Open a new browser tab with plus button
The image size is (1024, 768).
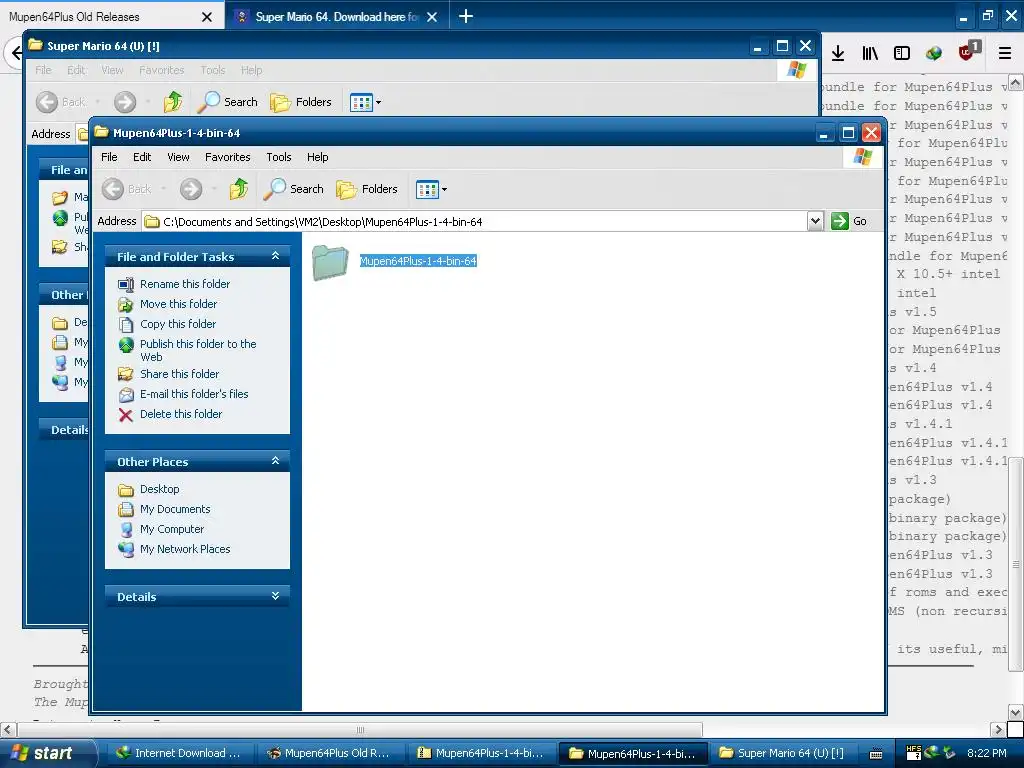coord(466,16)
